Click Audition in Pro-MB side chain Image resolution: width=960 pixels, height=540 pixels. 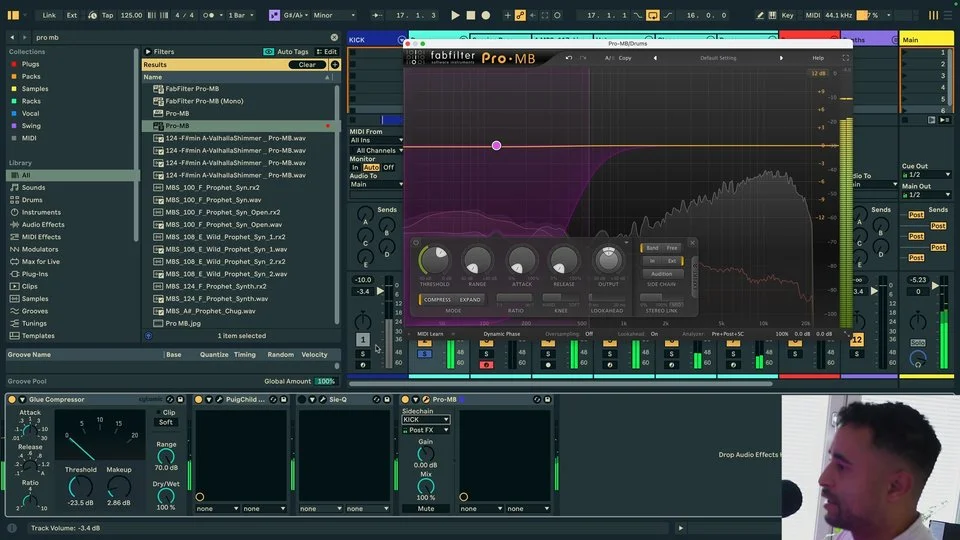[661, 274]
